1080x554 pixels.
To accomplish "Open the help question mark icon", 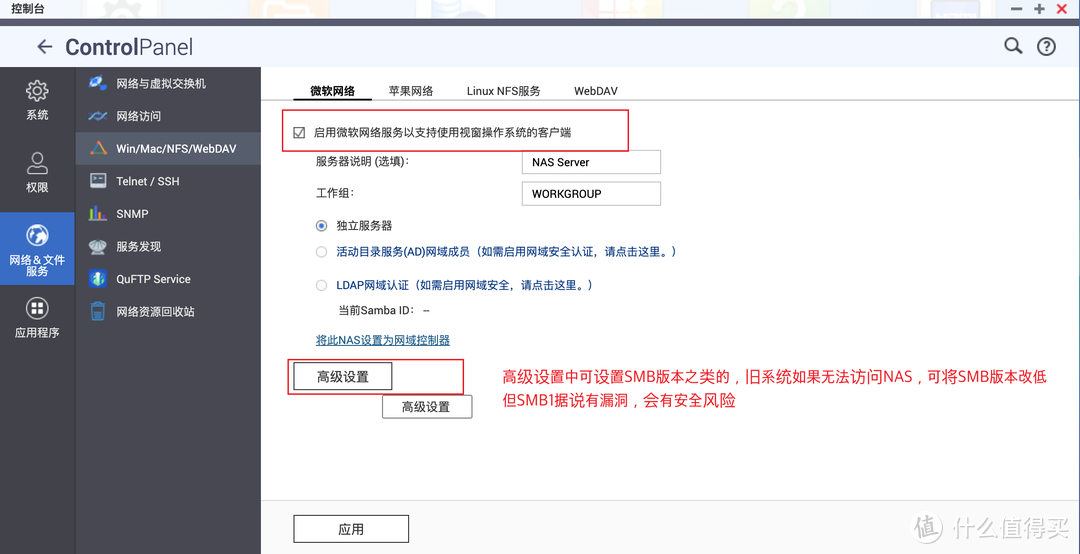I will 1046,46.
